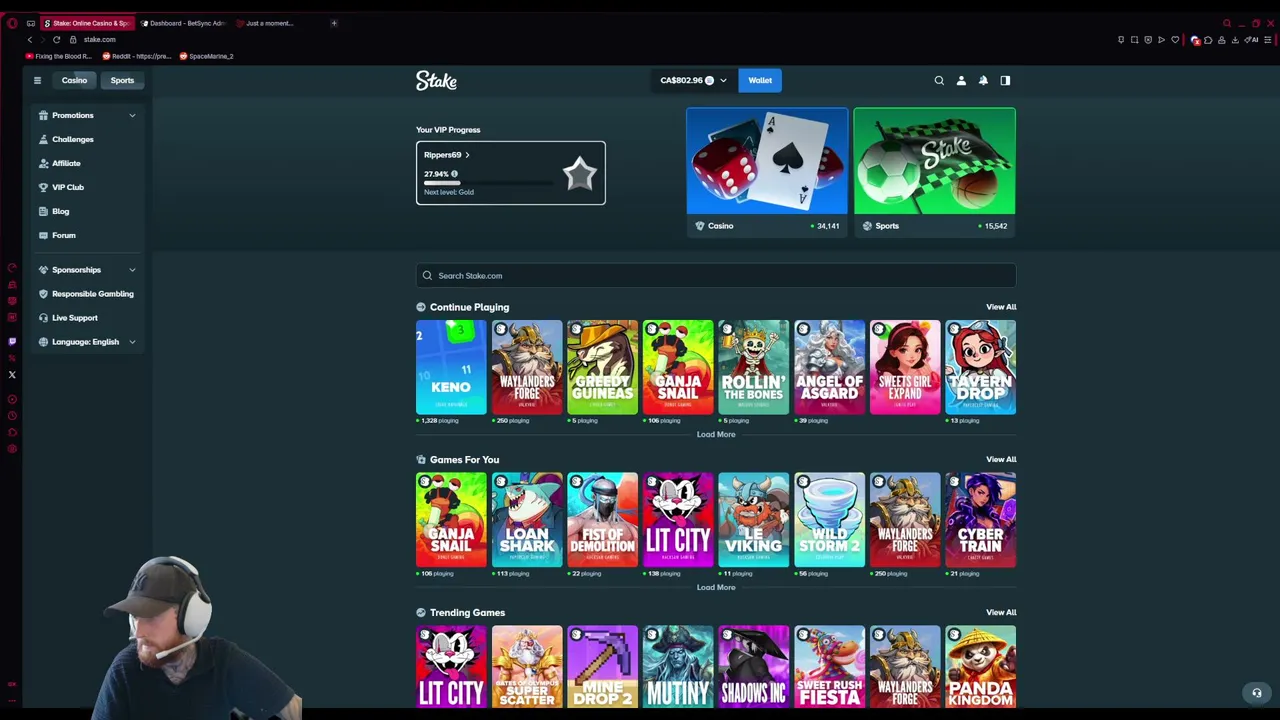The image size is (1280, 720).
Task: Open the X icon in browser sidebar
Action: [12, 375]
